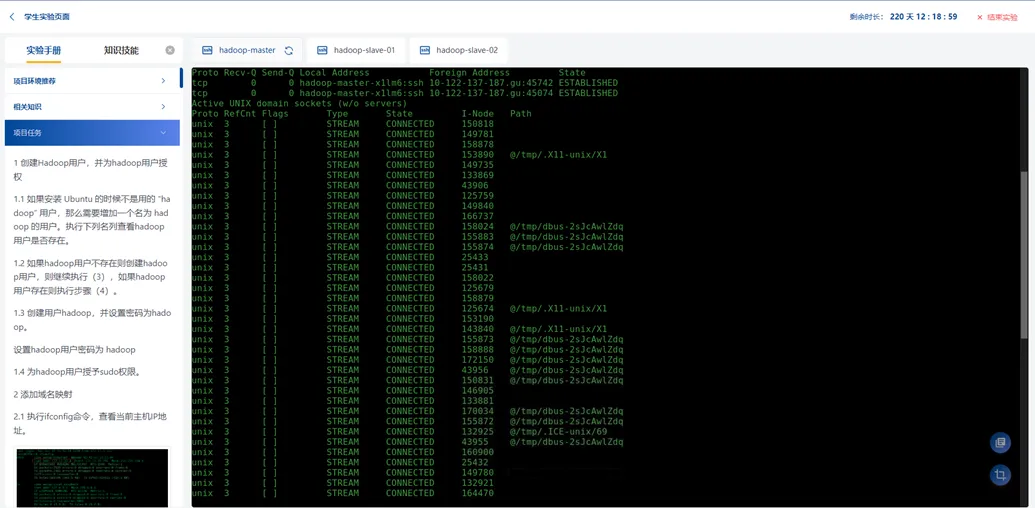The height and width of the screenshot is (508, 1035).
Task: Open the ifconfig screenshot thumbnail
Action: pyautogui.click(x=92, y=477)
